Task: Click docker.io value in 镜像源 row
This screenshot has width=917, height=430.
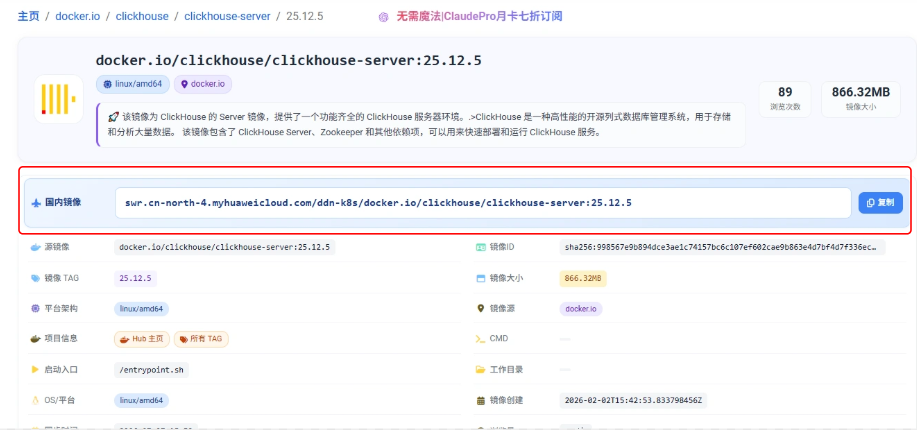Action: click(581, 308)
